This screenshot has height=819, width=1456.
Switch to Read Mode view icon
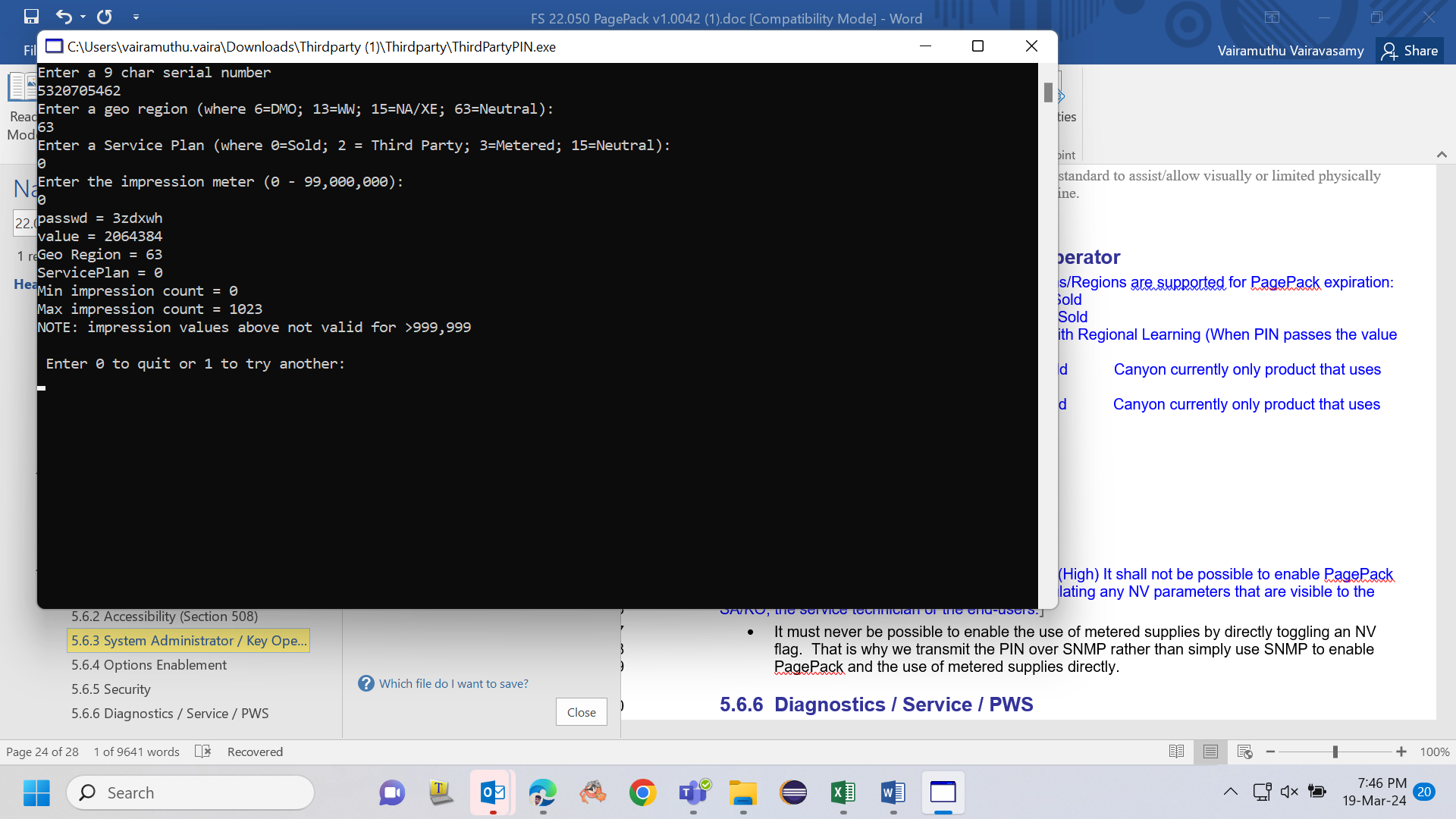coord(1176,752)
